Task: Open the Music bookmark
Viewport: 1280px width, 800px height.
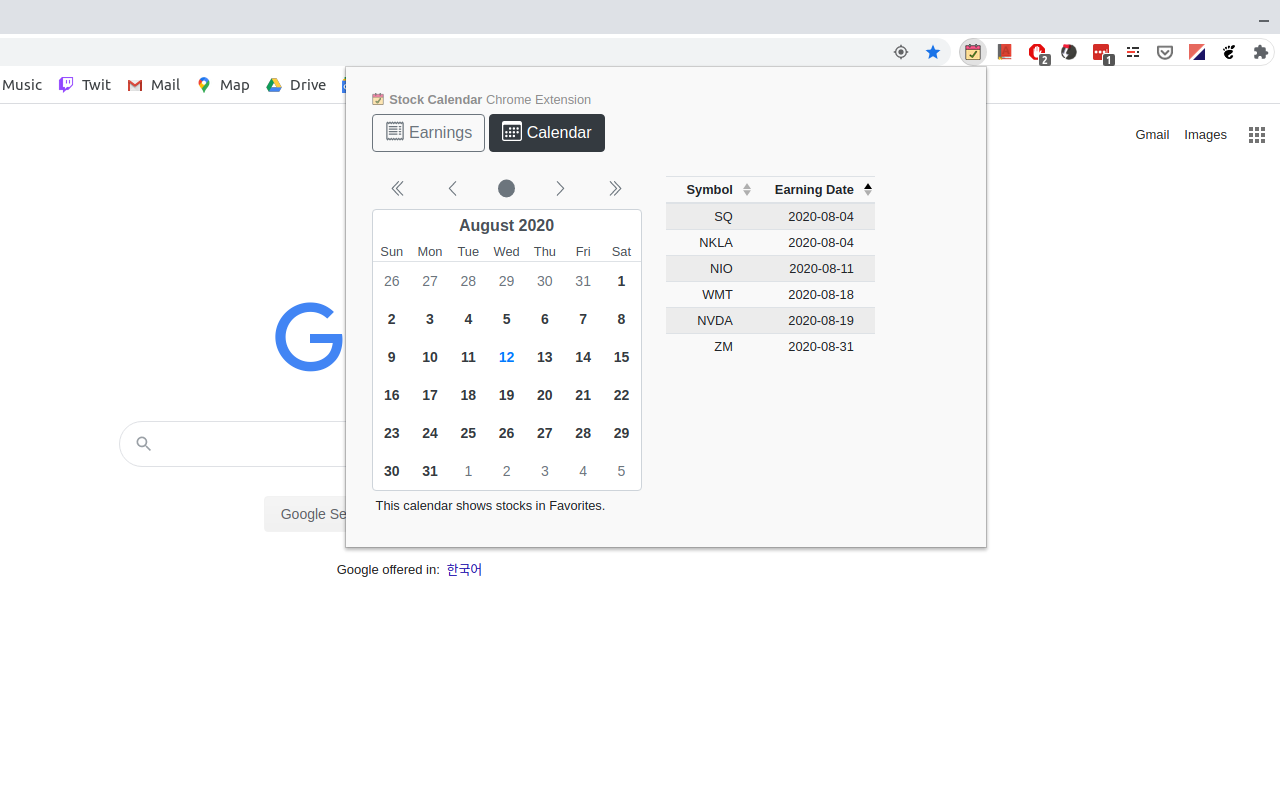Action: click(x=22, y=85)
